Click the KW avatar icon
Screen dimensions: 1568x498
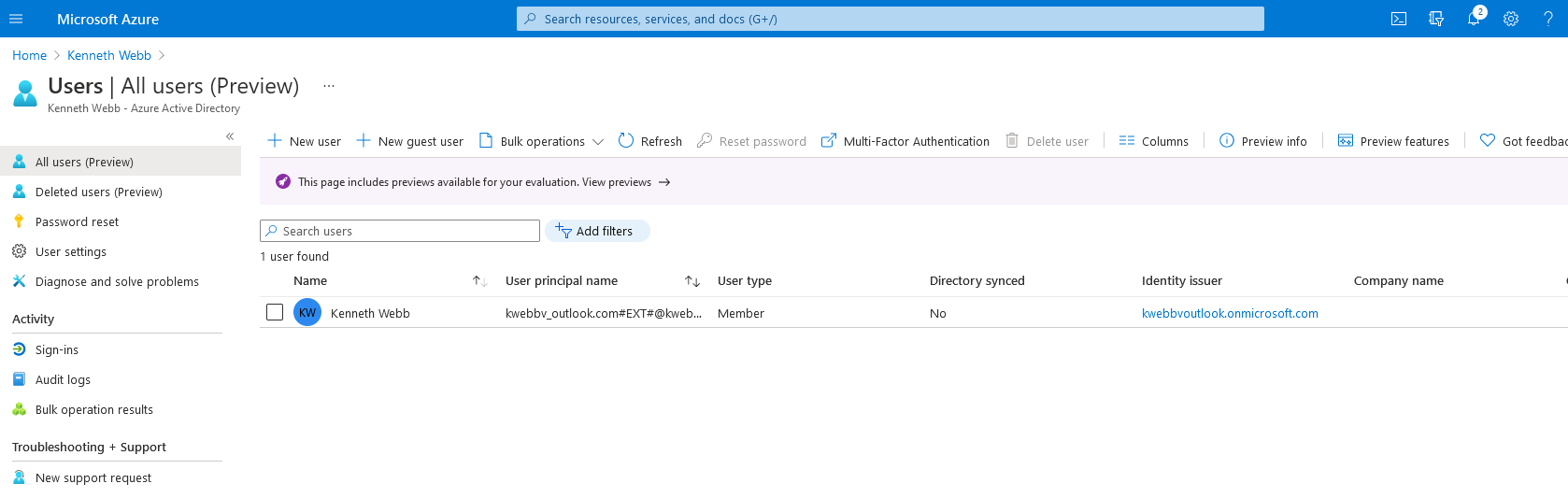pyautogui.click(x=307, y=312)
